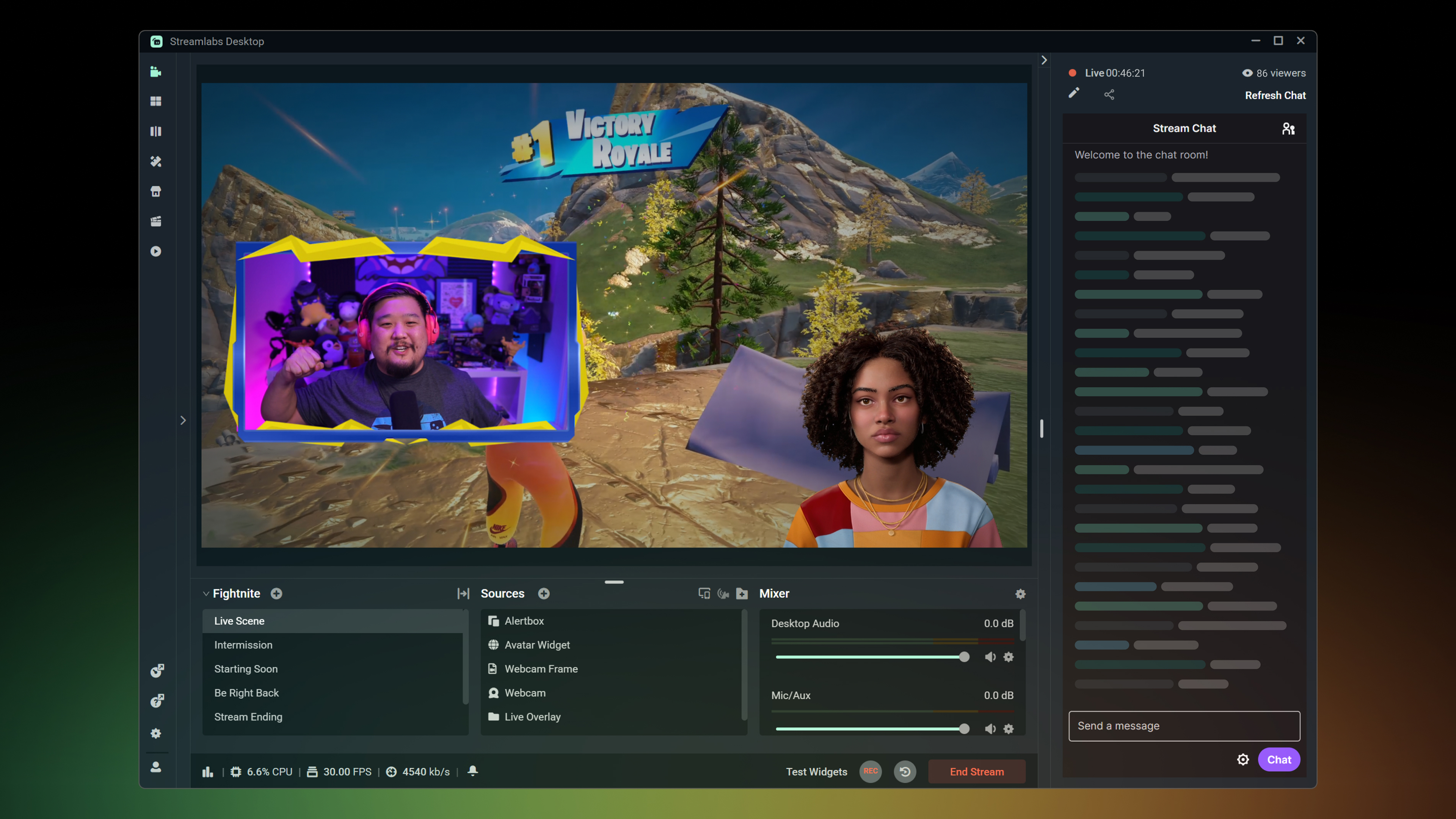Select the Webcam Frame source
Image resolution: width=1456 pixels, height=819 pixels.
540,668
